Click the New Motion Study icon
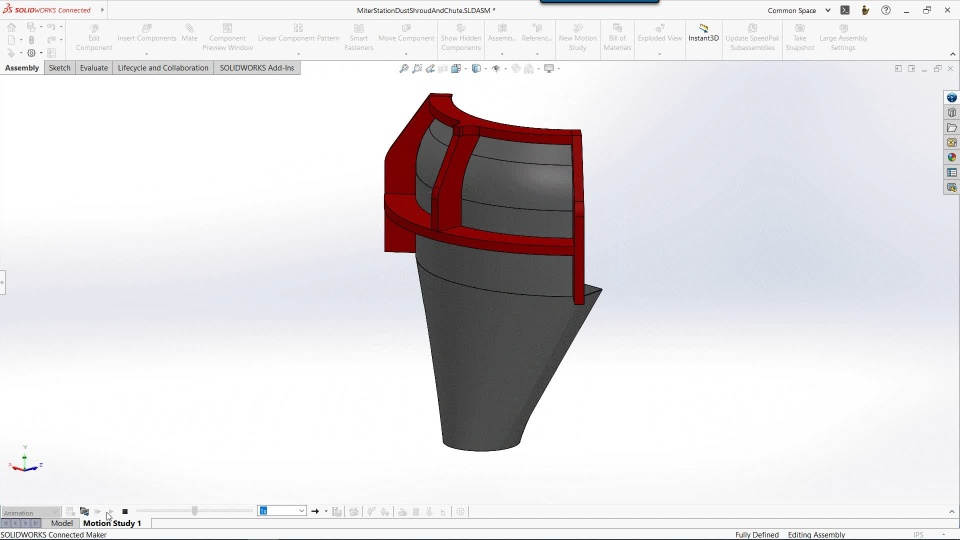 tap(577, 28)
